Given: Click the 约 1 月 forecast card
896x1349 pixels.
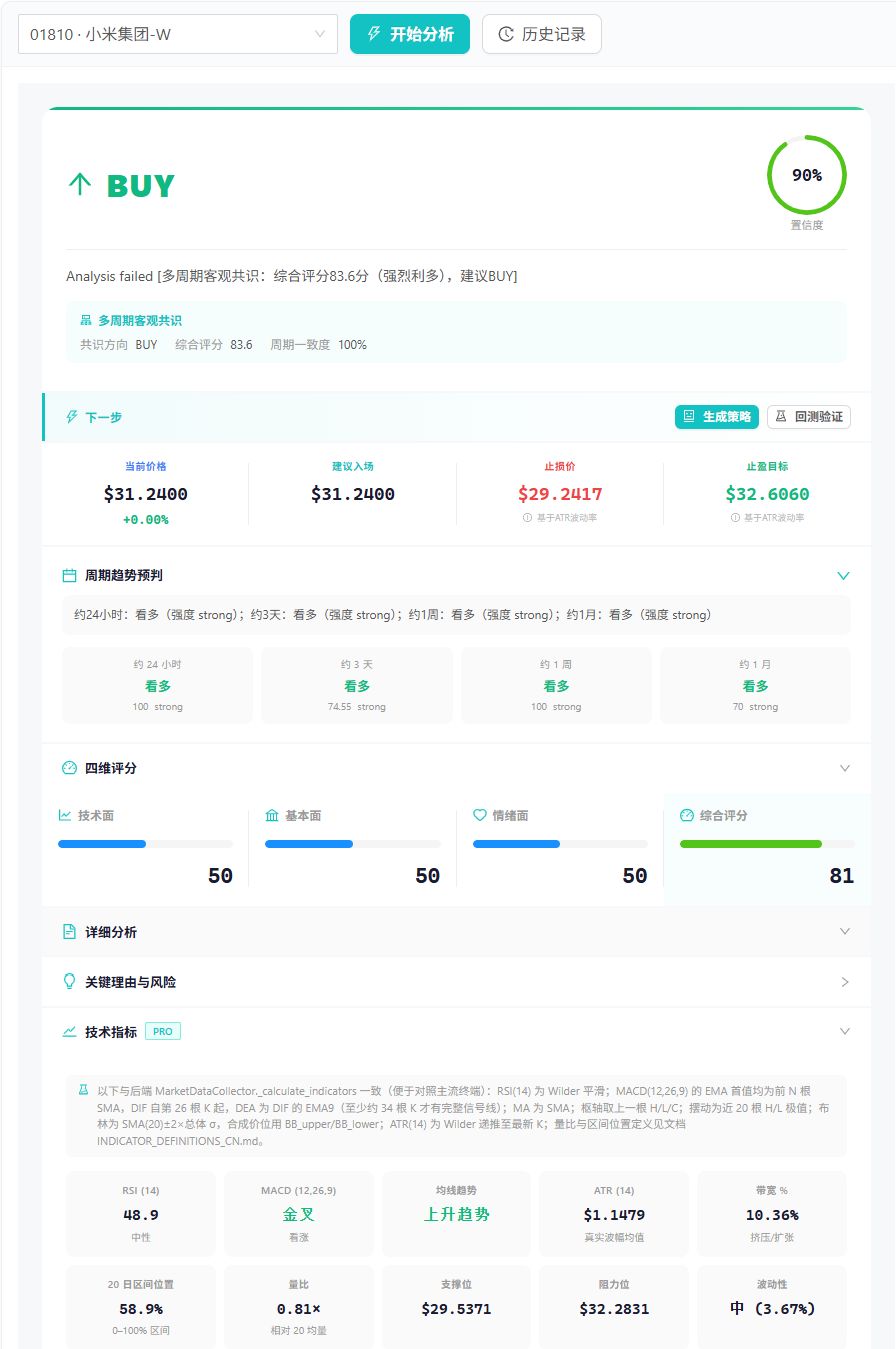Looking at the screenshot, I should click(x=755, y=685).
